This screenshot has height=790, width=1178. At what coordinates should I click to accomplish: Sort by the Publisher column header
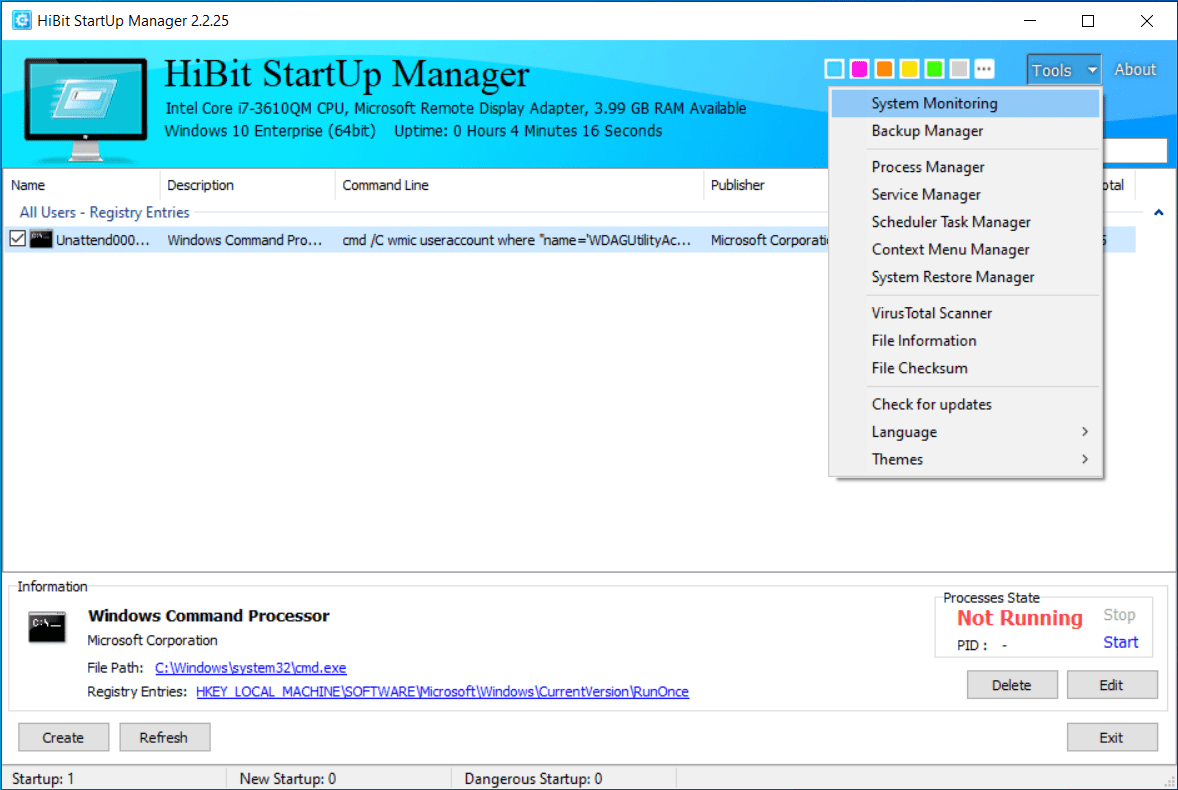766,185
